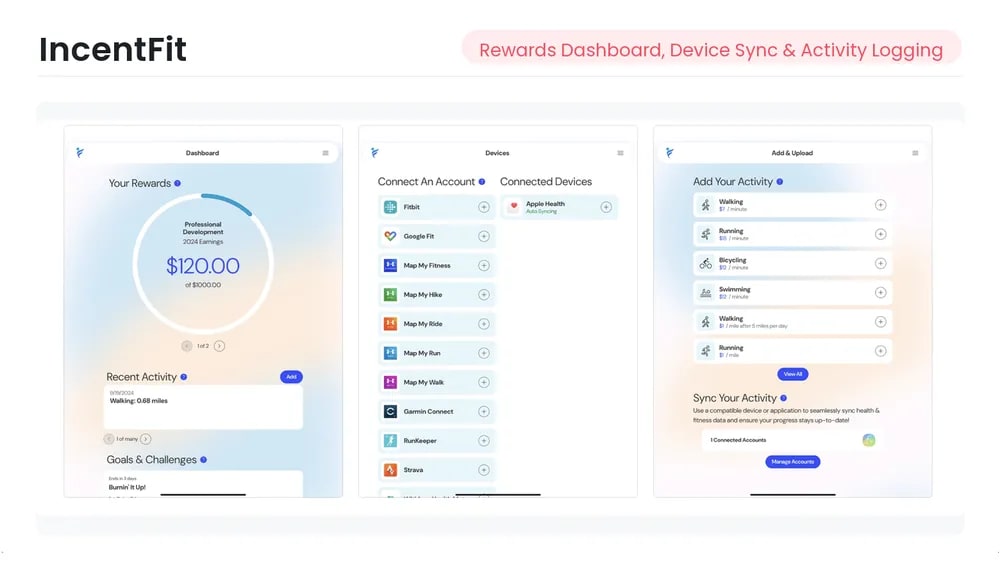Click the $120.00 rewards progress ring
The width and height of the screenshot is (1000, 568).
tap(203, 265)
